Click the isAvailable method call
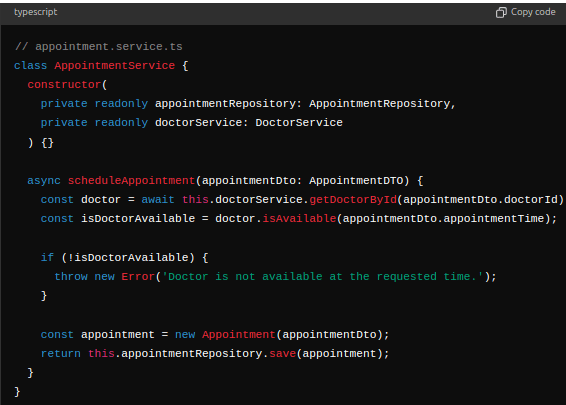The image size is (566, 405). [x=299, y=219]
